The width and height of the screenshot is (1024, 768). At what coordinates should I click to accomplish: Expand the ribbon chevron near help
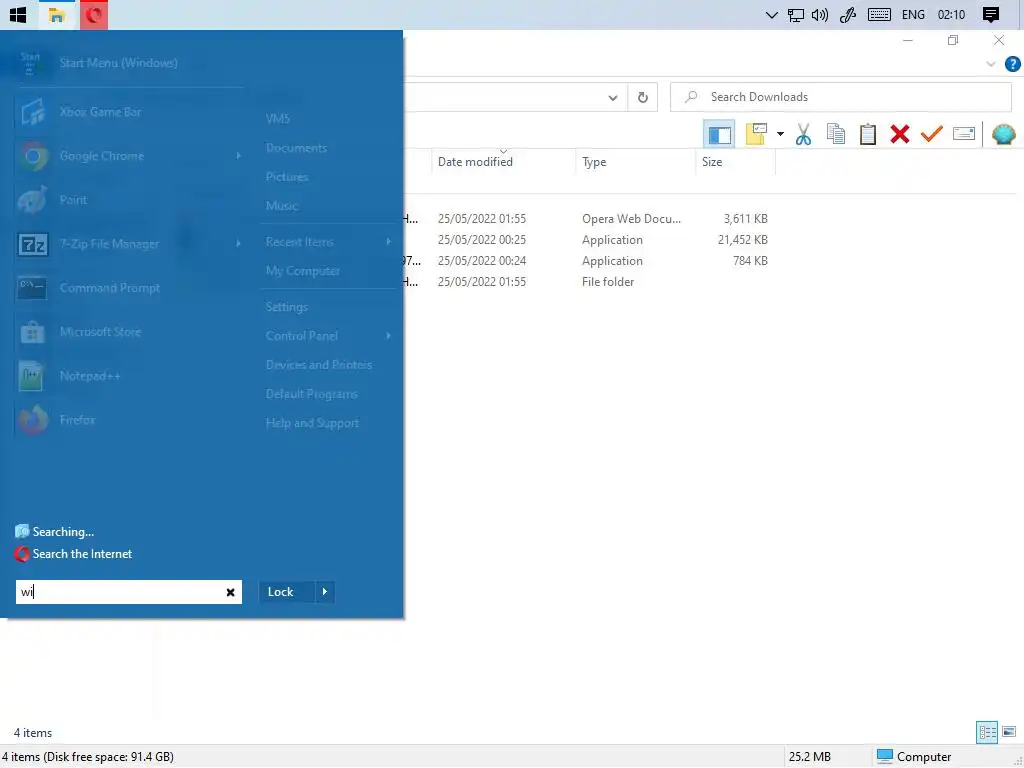(991, 64)
